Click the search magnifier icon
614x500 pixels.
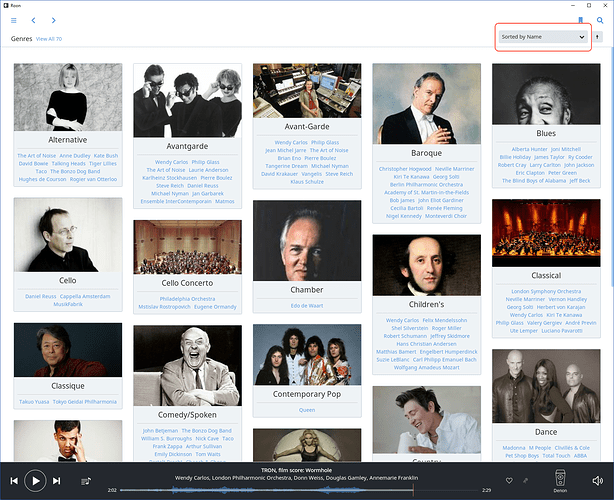[599, 19]
